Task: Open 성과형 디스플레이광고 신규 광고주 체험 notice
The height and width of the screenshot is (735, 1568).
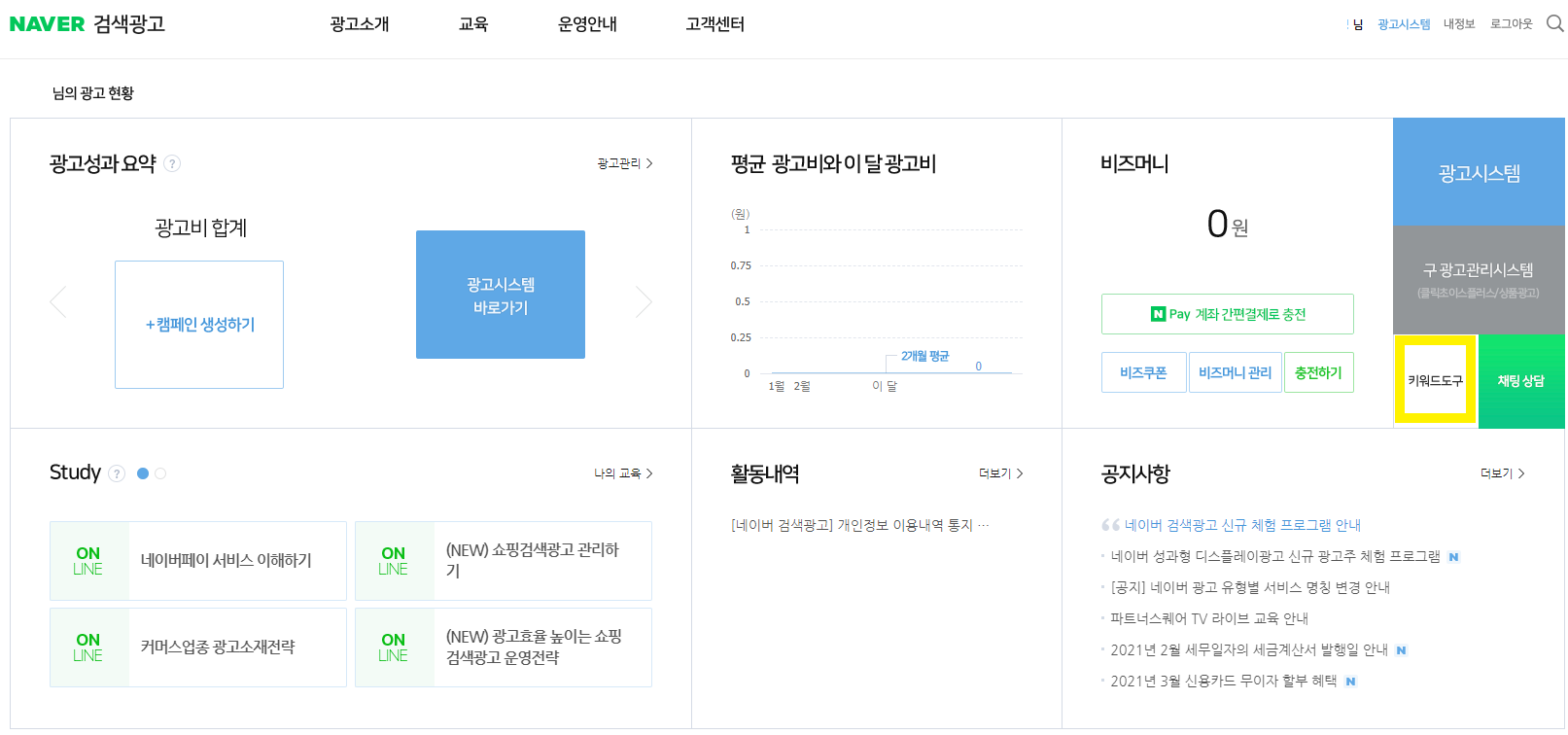Action: point(1275,556)
